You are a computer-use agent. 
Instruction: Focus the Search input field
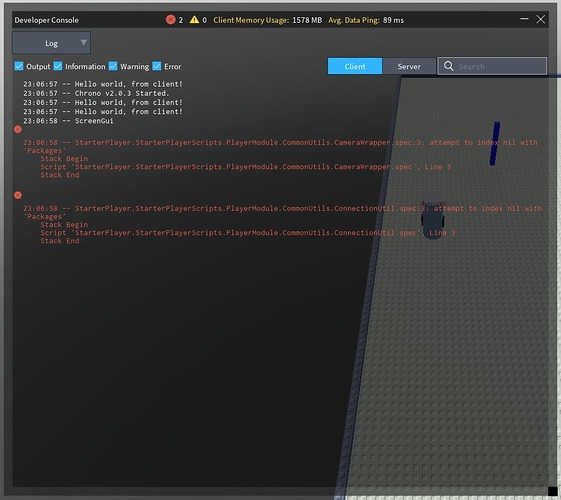click(x=492, y=66)
